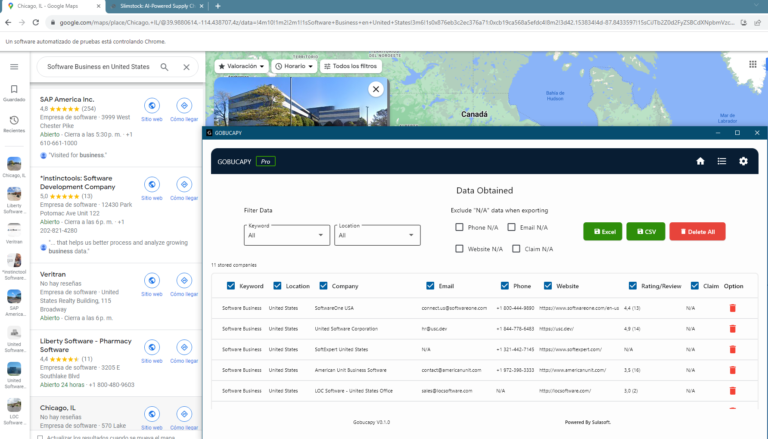768x439 pixels.
Task: Click the Gobucapy Pro badge
Action: click(265, 161)
